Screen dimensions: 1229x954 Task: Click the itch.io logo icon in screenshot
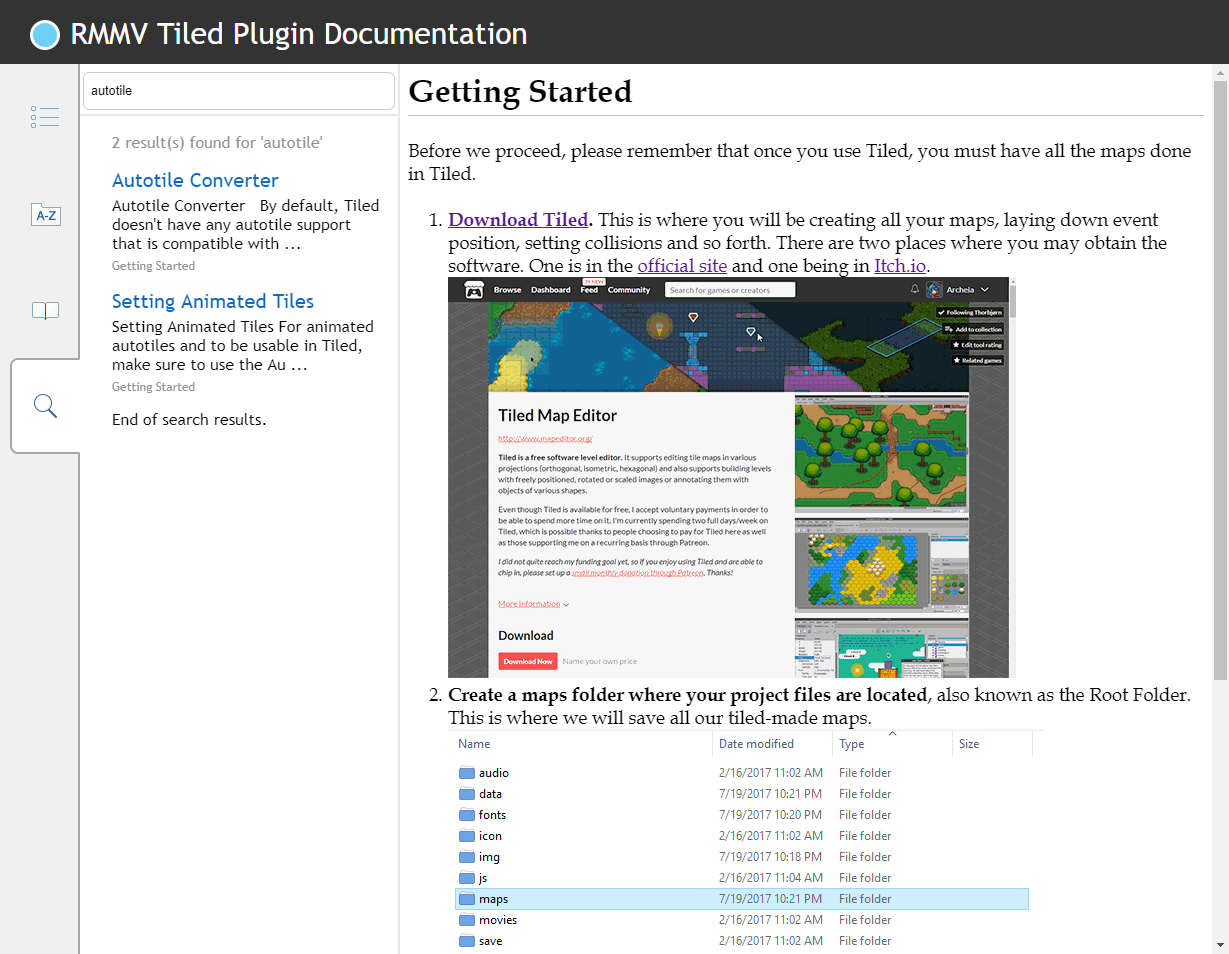click(473, 290)
